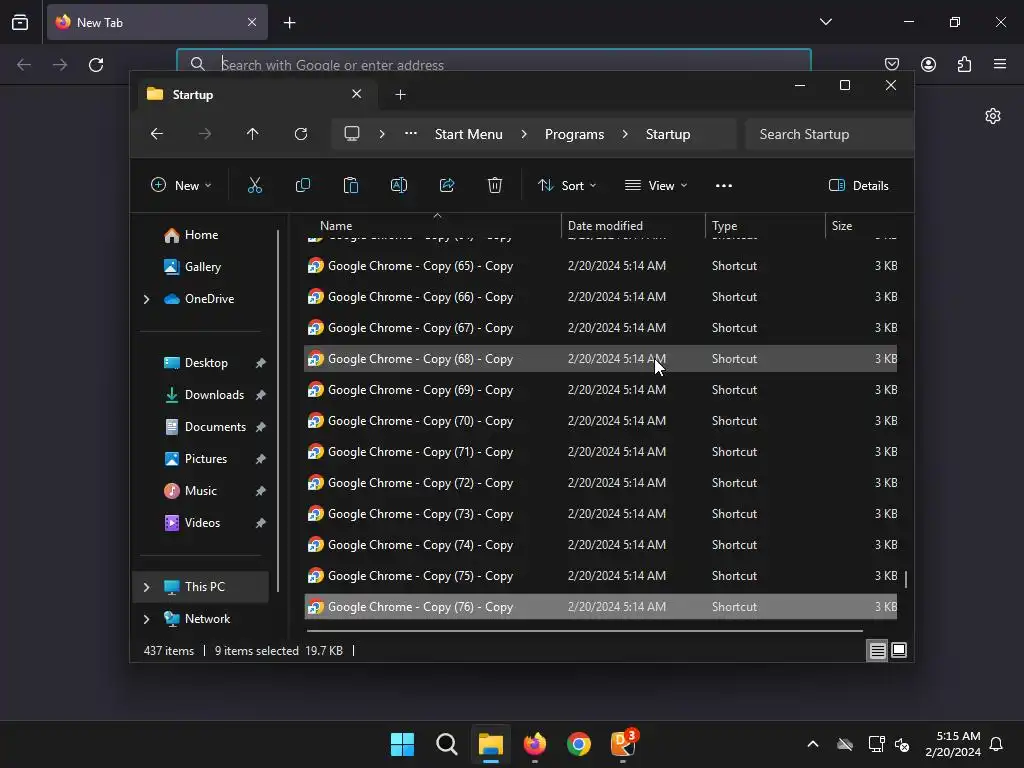Open a new Firefox tab with plus
Image resolution: width=1024 pixels, height=768 pixels.
tap(289, 23)
